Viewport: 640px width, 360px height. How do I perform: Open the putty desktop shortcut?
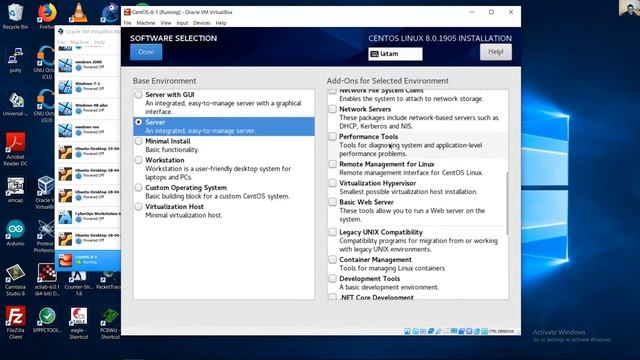click(x=15, y=60)
